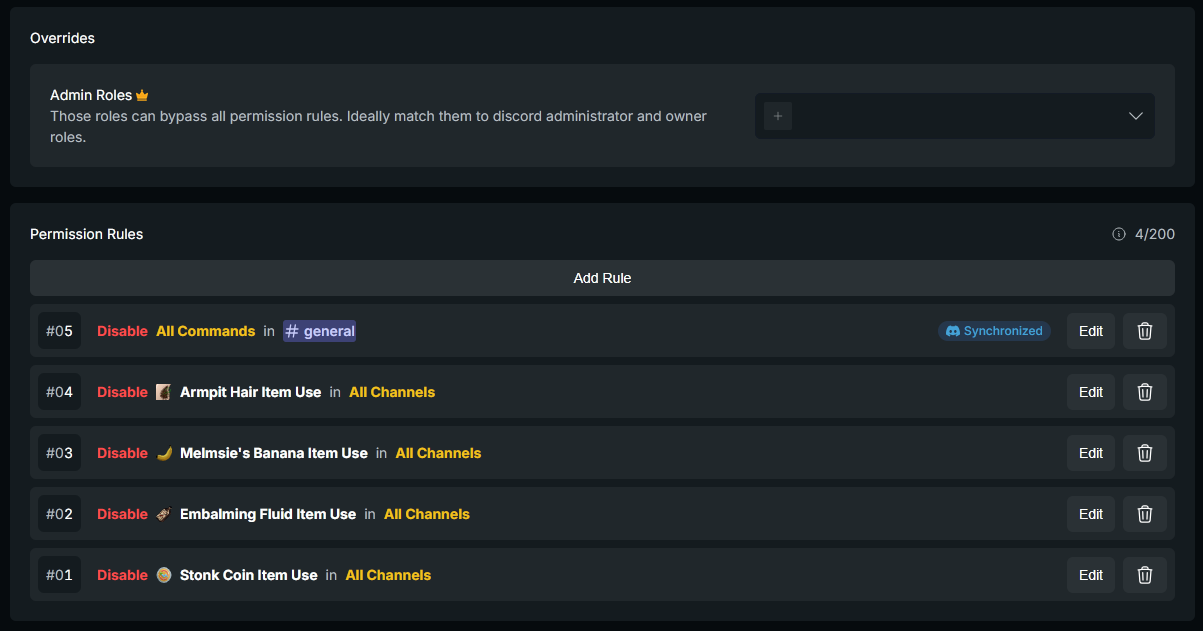This screenshot has width=1203, height=631.
Task: Click the trash icon on rule #03
Action: point(1144,453)
